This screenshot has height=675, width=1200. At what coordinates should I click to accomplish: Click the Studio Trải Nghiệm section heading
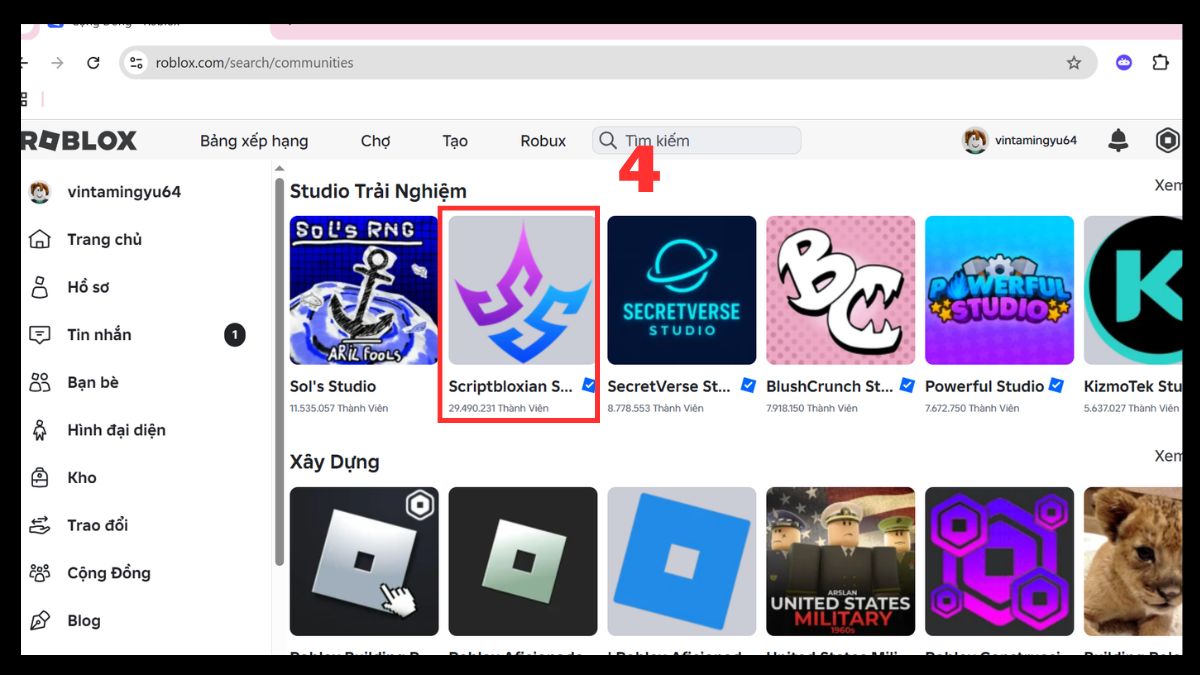tap(378, 191)
